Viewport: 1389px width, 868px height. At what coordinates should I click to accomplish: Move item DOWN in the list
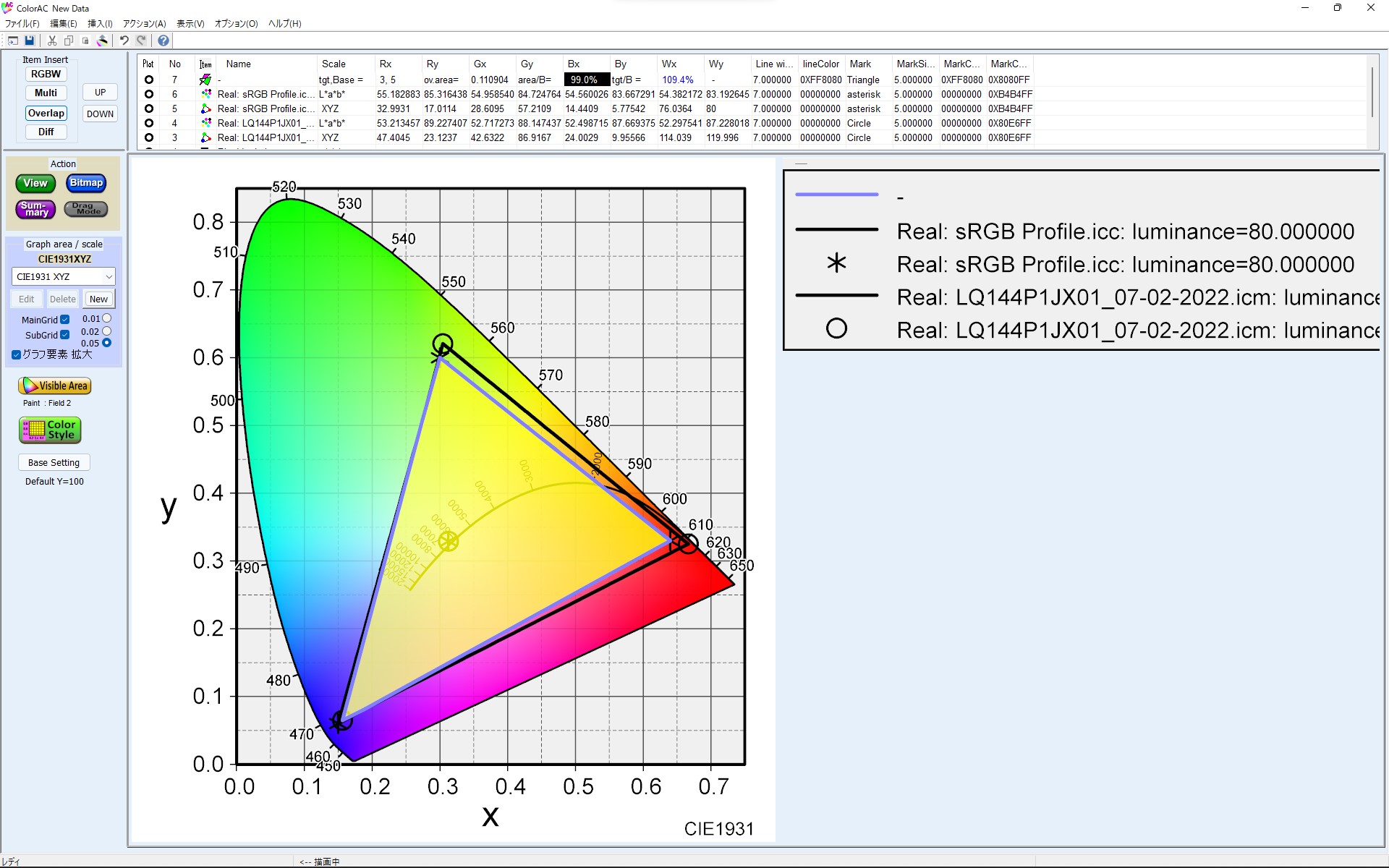pyautogui.click(x=100, y=114)
